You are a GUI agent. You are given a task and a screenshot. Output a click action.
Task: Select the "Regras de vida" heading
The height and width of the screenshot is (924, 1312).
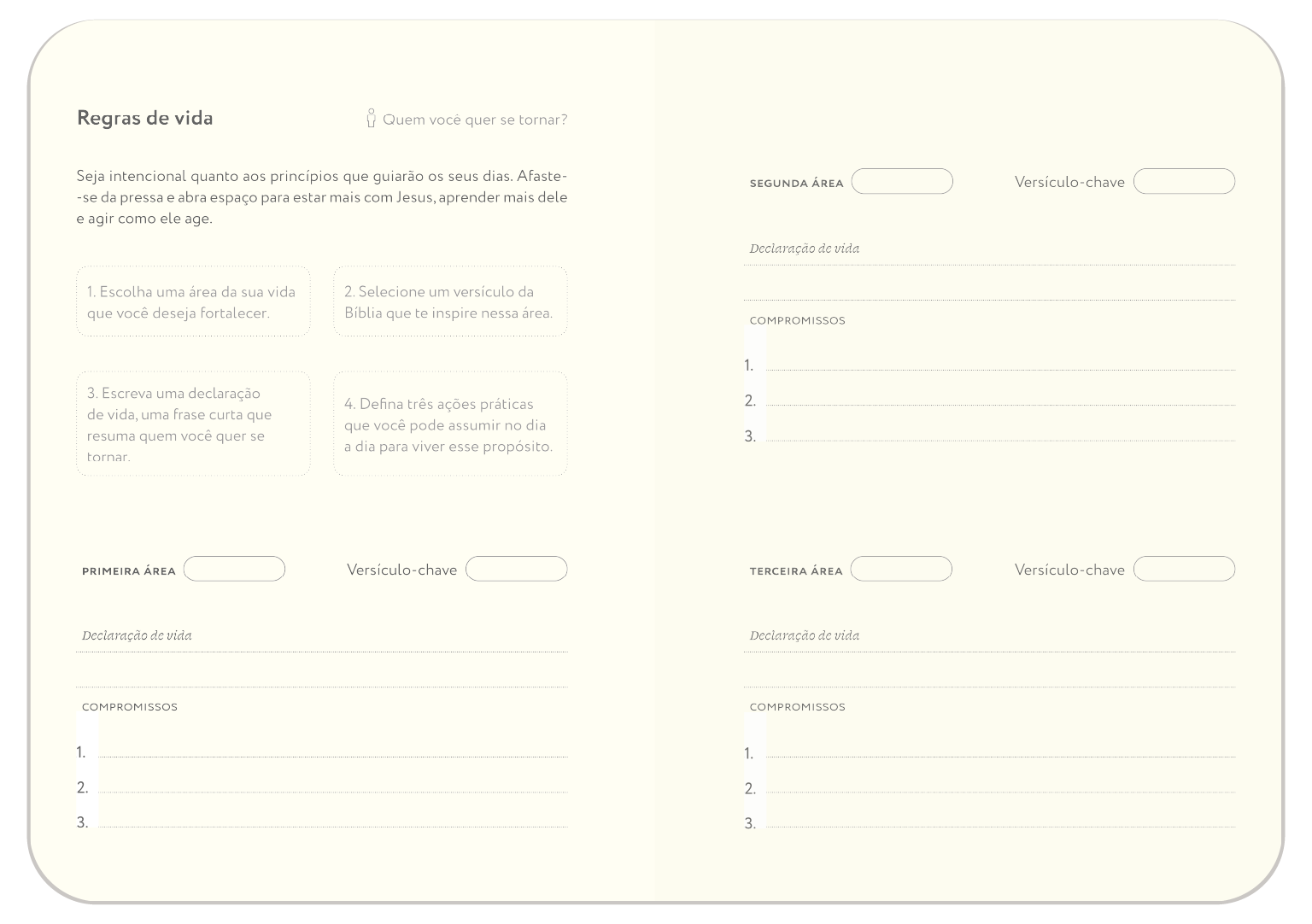[145, 118]
